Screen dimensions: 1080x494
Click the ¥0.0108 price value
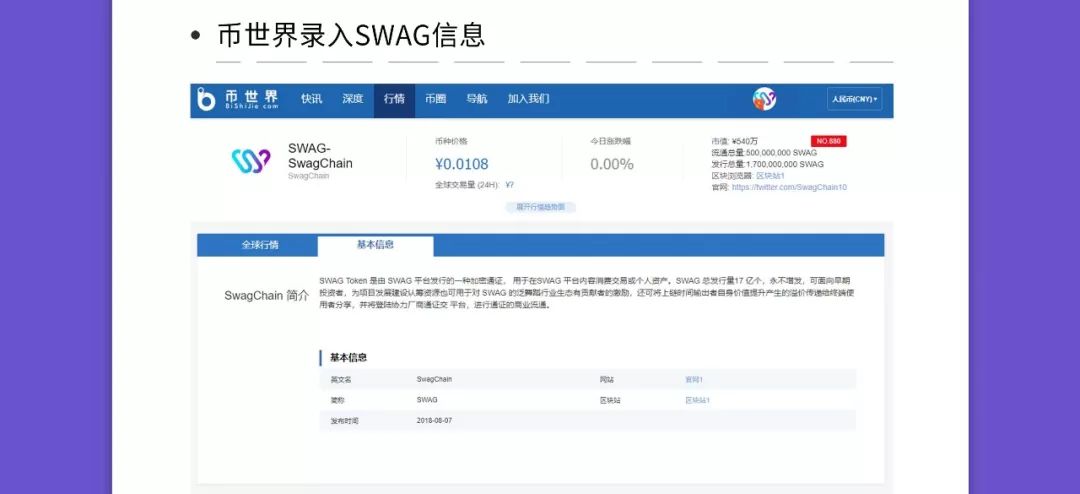click(461, 164)
